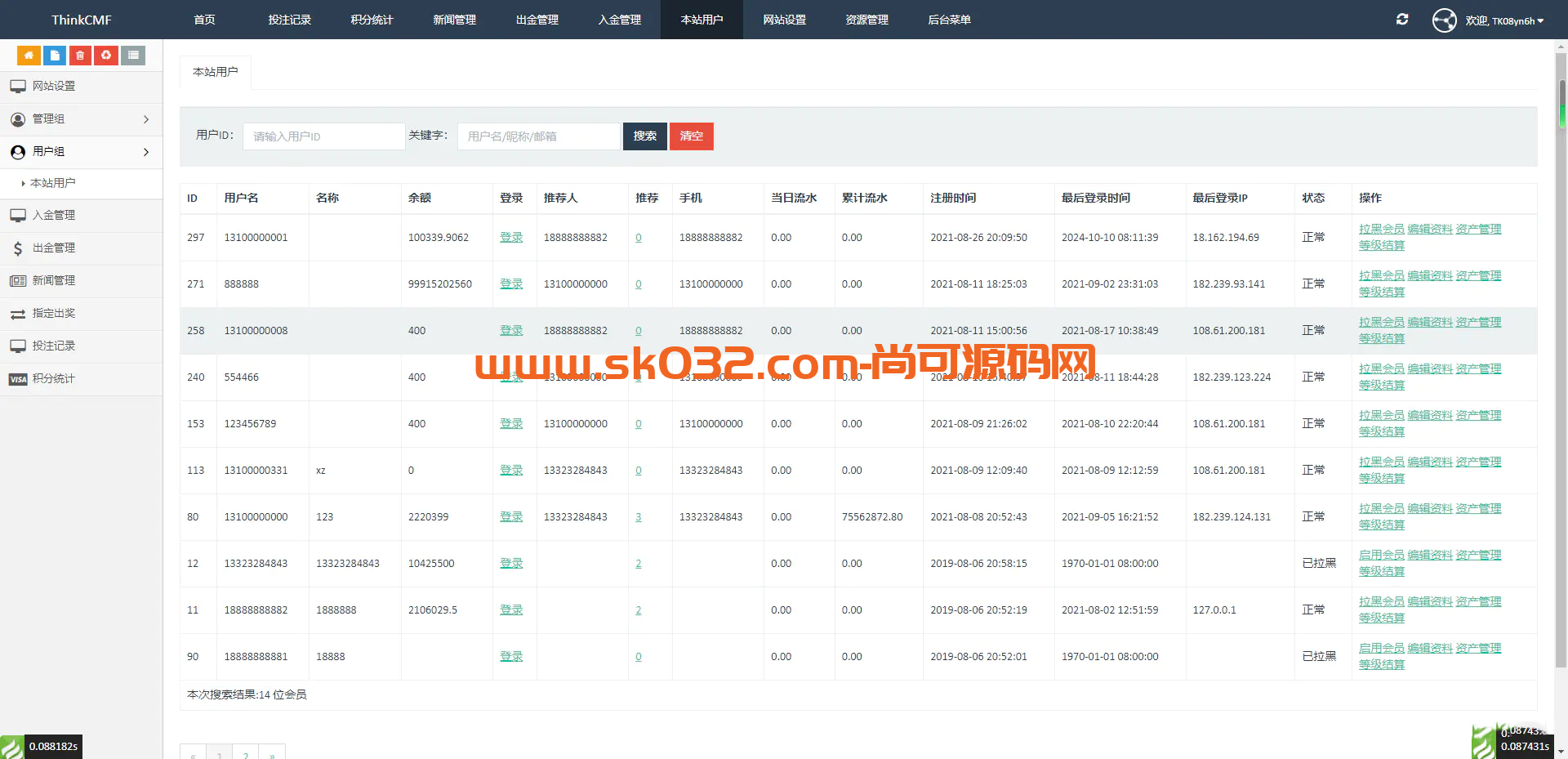1568x759 pixels.
Task: Open 新闻管理 in top navigation
Action: tap(455, 20)
